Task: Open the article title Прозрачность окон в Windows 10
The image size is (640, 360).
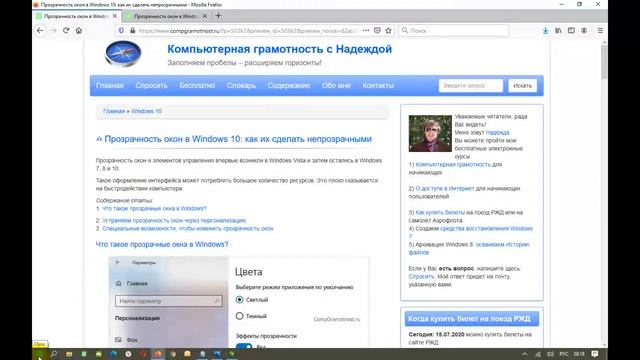Action: point(238,139)
